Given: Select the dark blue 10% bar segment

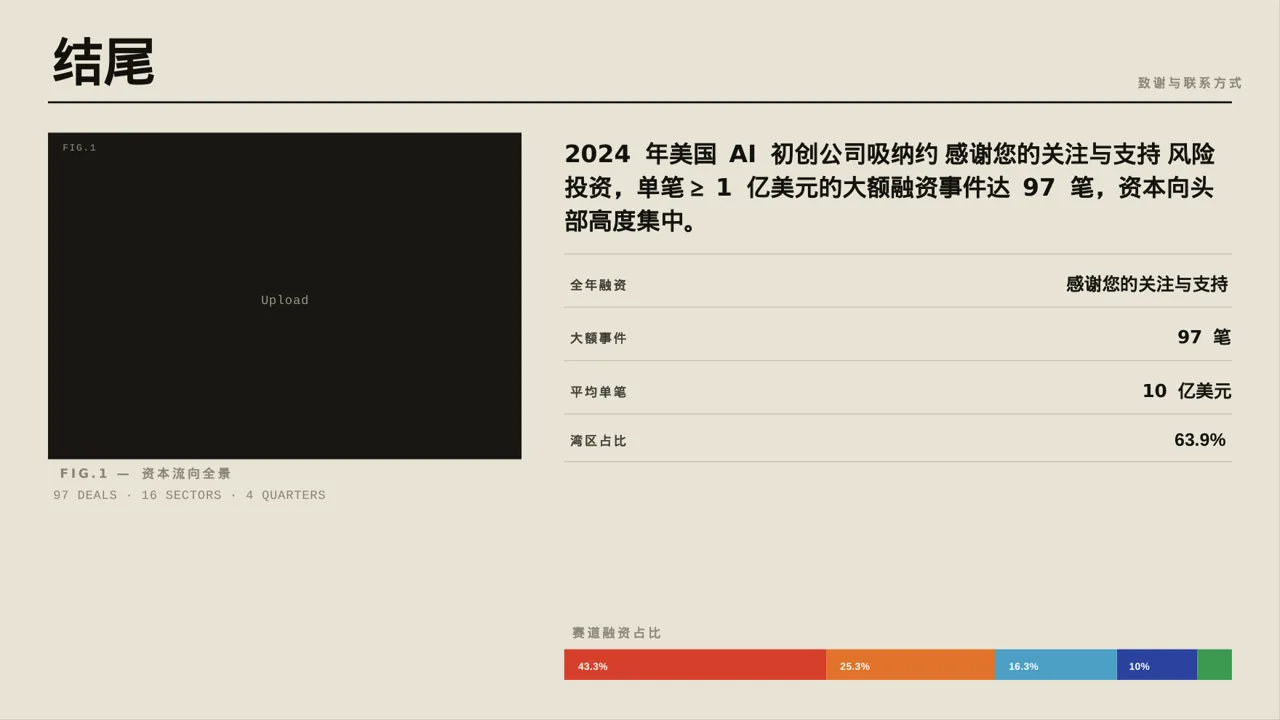Looking at the screenshot, I should 1157,665.
